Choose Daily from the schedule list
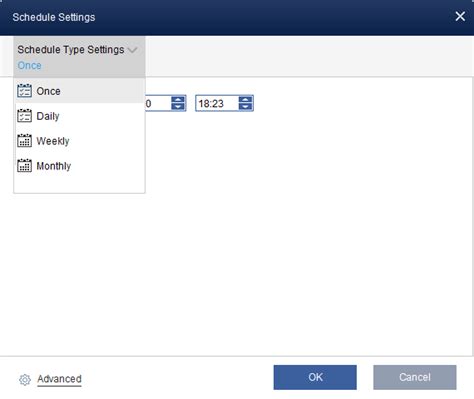474x399 pixels. point(79,116)
